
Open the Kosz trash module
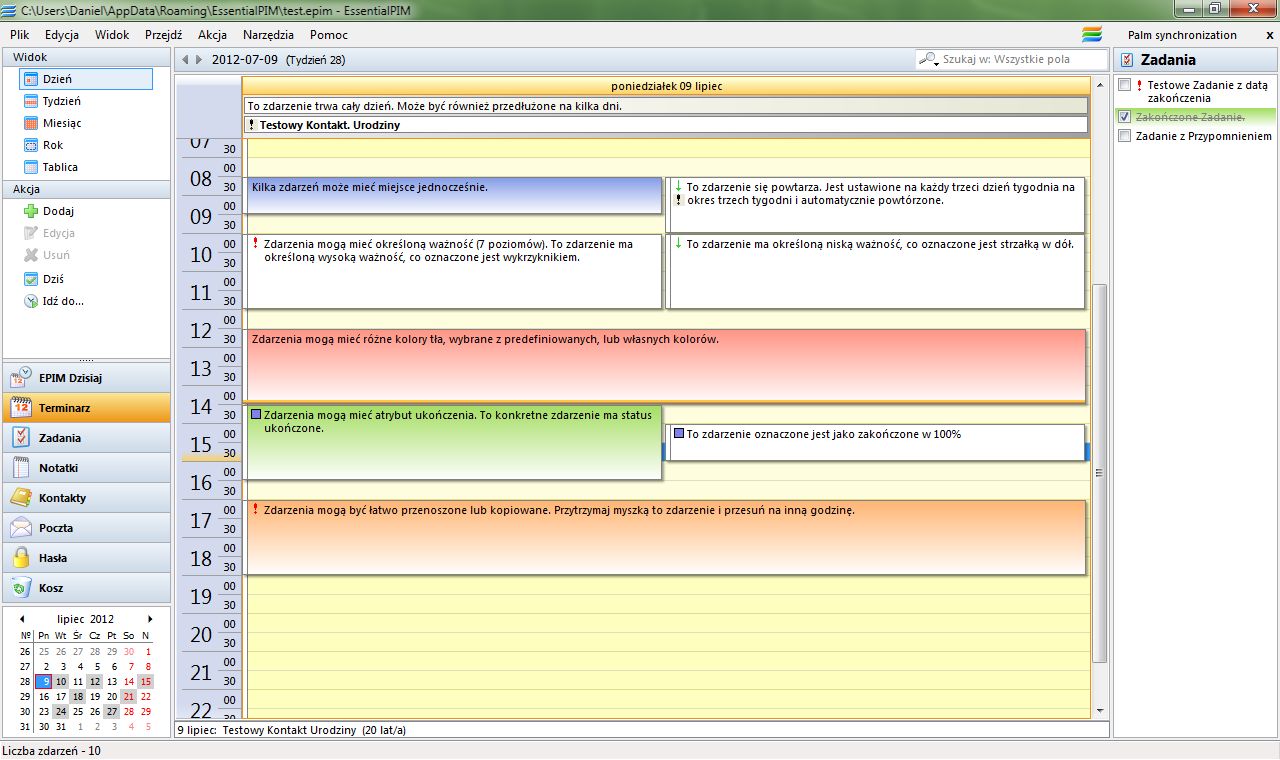(x=86, y=588)
